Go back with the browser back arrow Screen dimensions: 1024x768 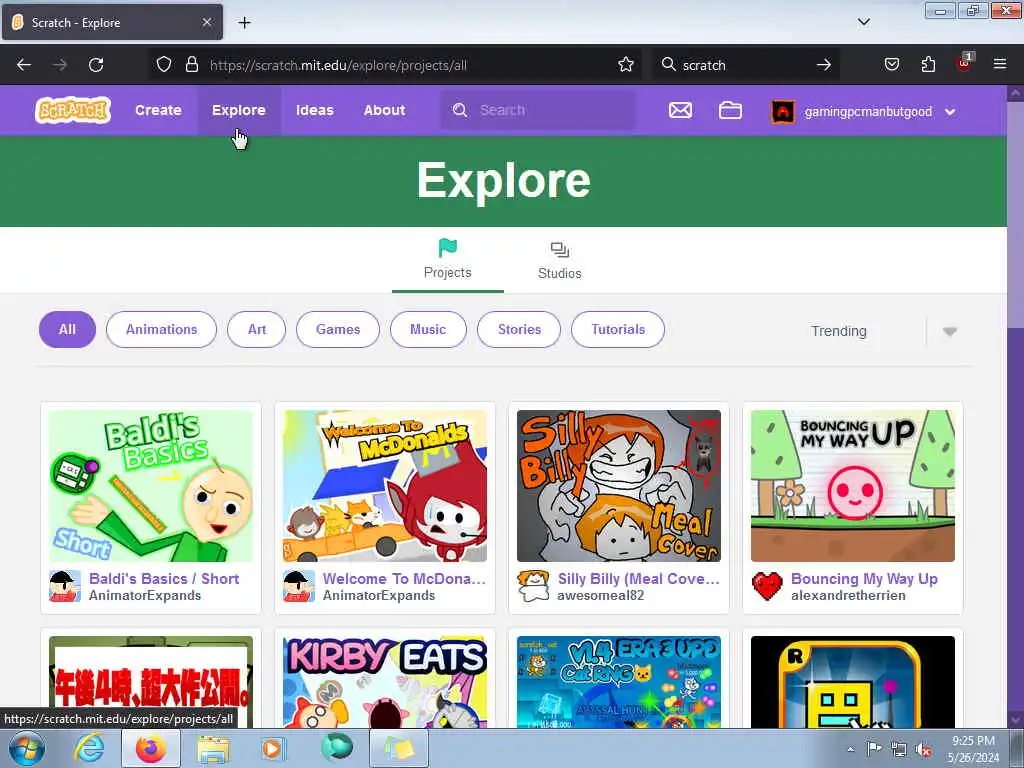(24, 65)
